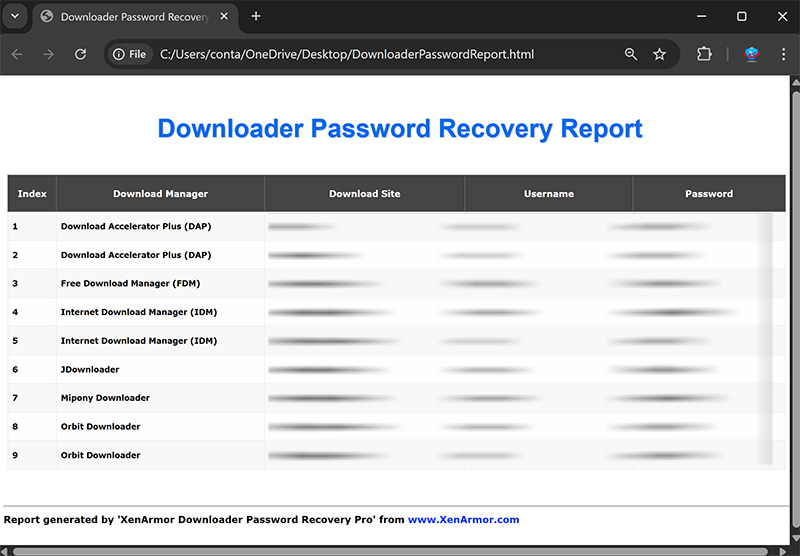Click the Downloader Password Recovery Report heading
The width and height of the screenshot is (800, 556).
point(399,129)
